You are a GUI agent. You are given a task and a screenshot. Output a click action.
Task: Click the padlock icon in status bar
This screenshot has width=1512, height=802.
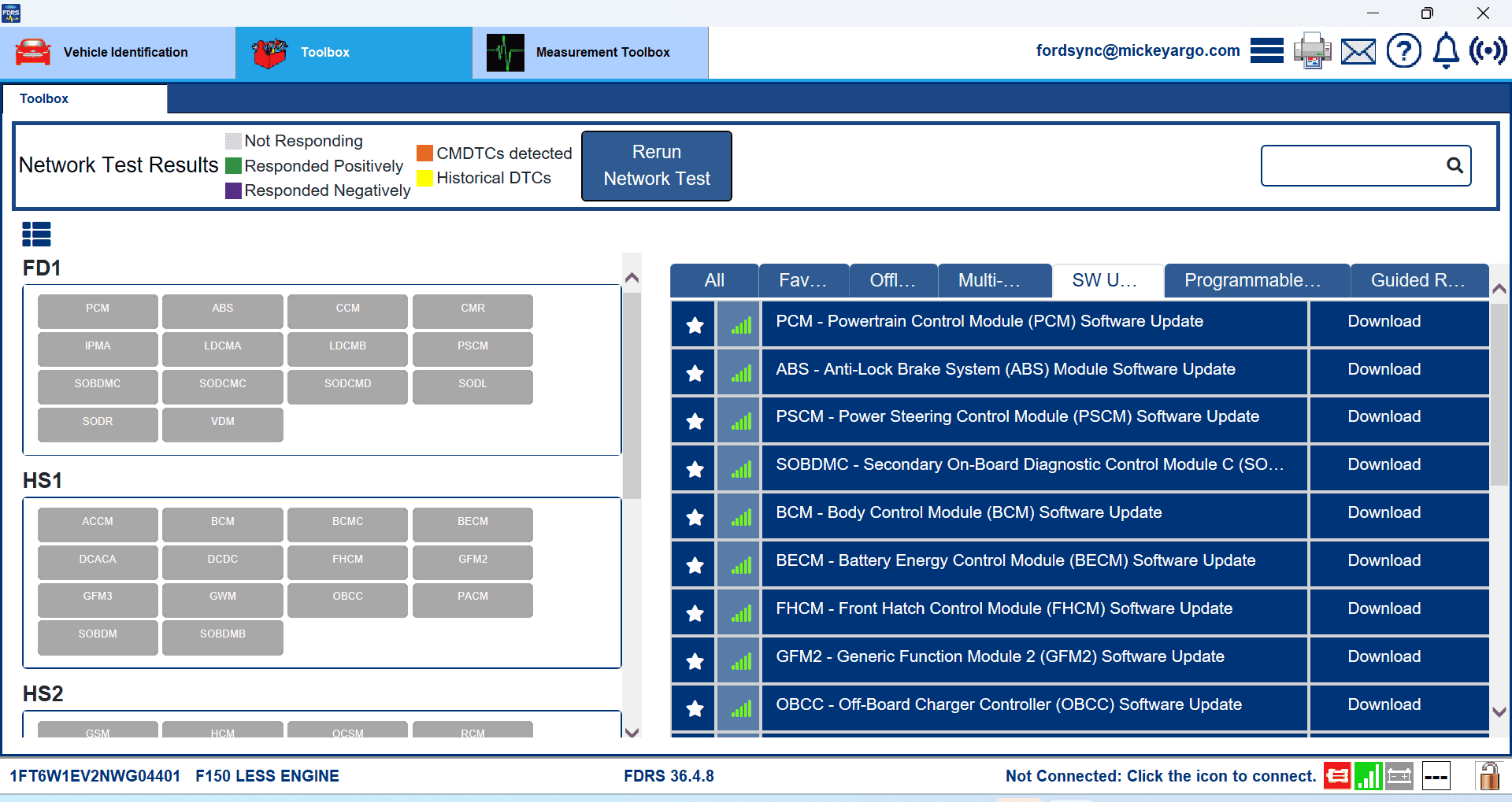click(1488, 776)
